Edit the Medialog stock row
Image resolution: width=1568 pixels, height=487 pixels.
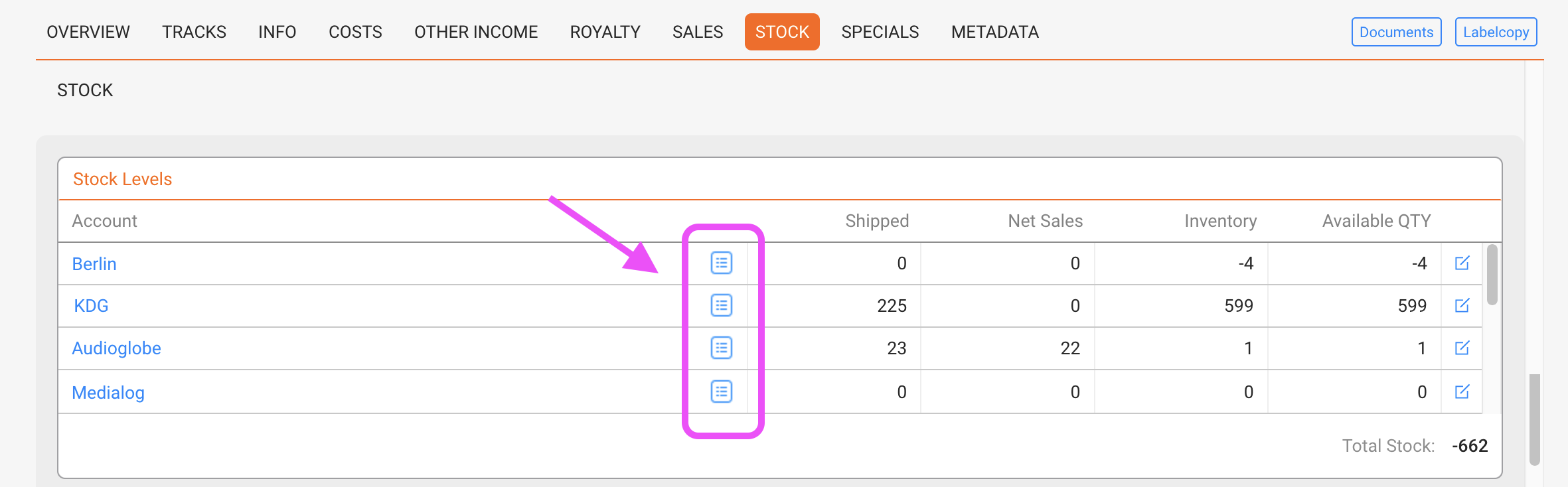[x=1462, y=391]
